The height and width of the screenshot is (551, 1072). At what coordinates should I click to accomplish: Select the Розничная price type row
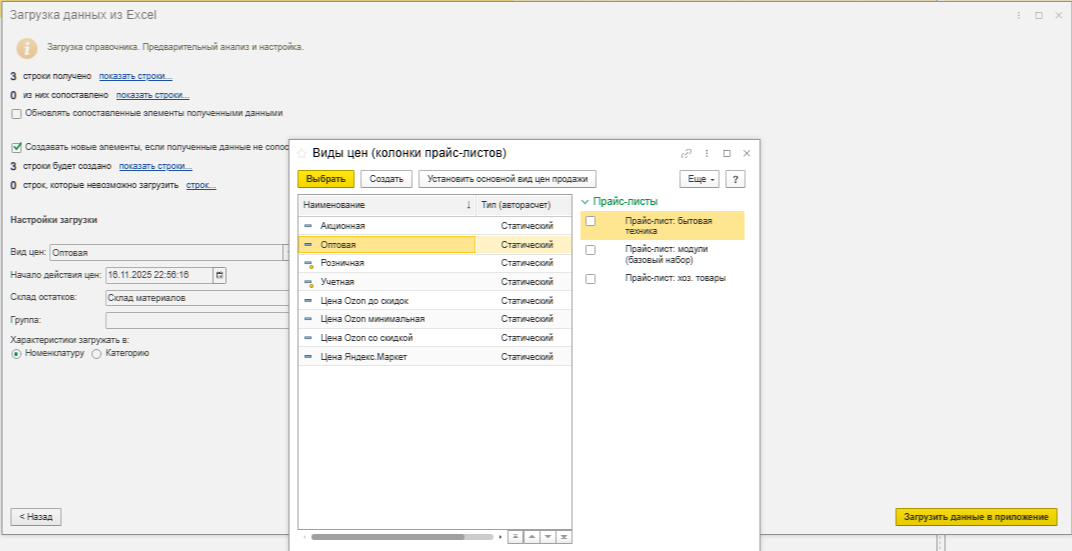point(343,263)
